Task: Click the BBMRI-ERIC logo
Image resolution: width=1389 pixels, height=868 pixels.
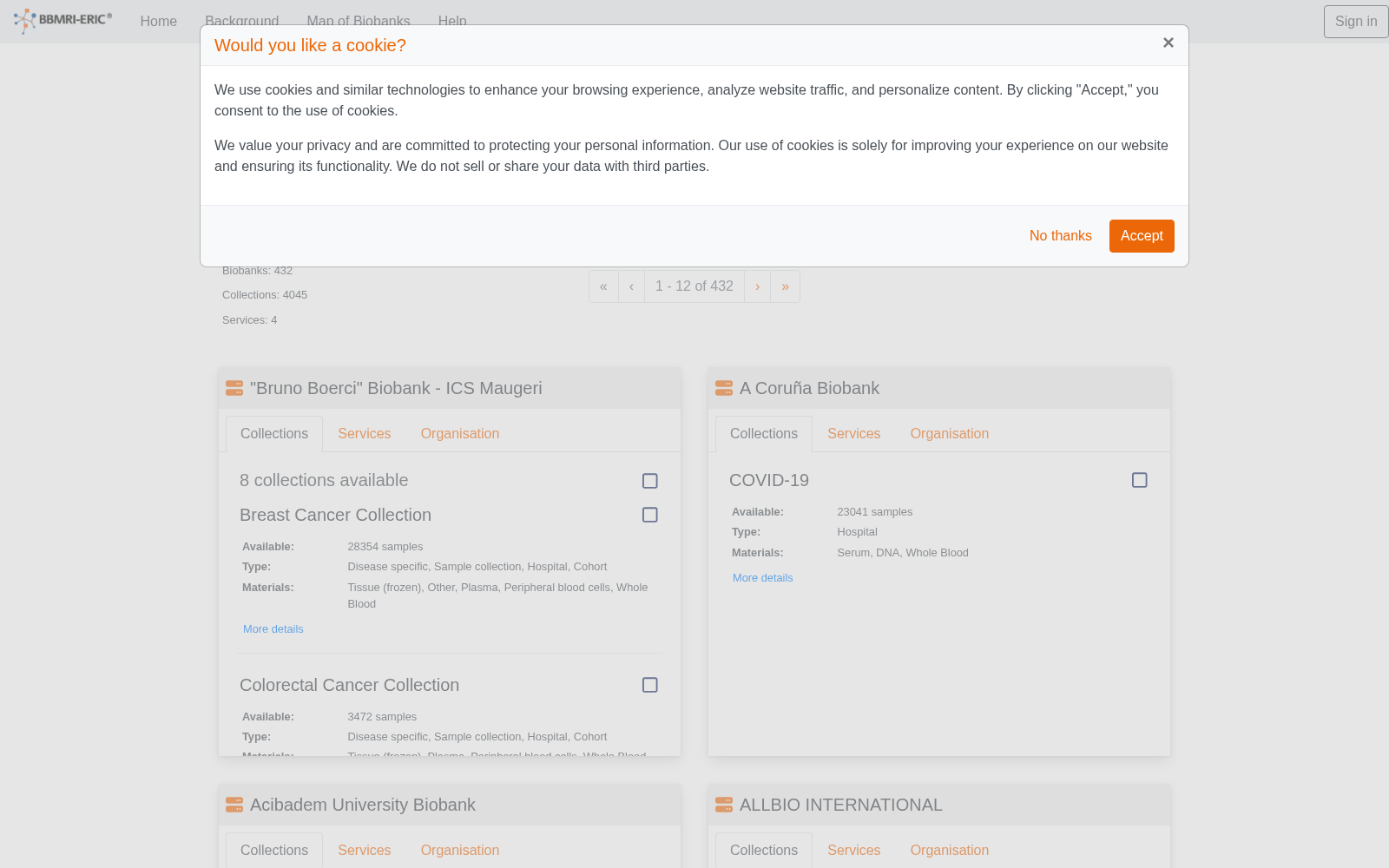Action: tap(63, 20)
